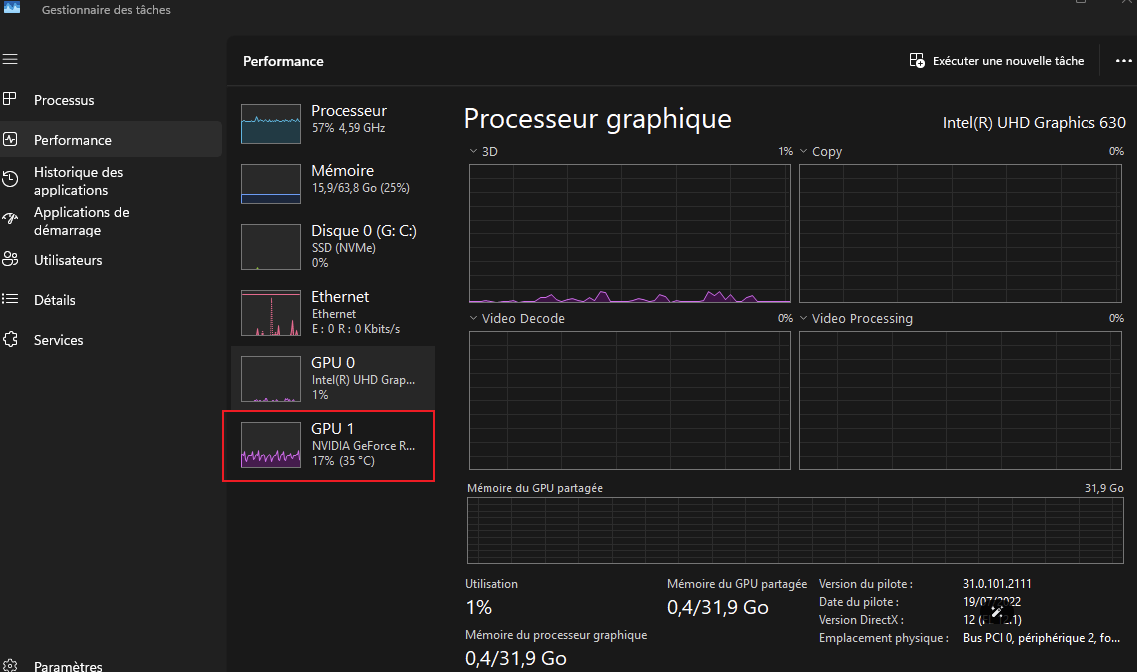
Task: Click the Utilisateurs people icon
Action: point(10,259)
